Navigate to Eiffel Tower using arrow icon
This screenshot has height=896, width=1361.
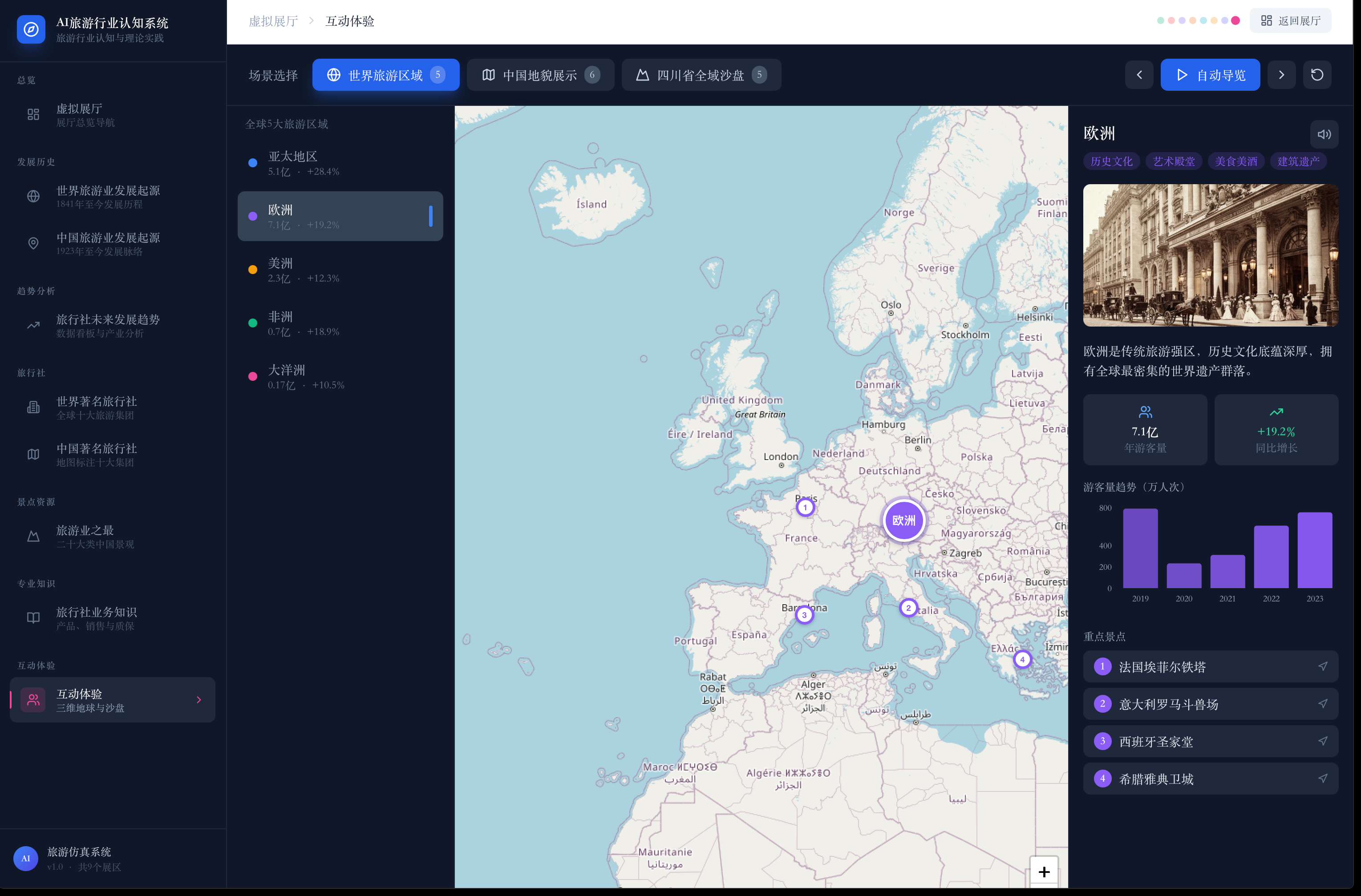click(x=1323, y=667)
